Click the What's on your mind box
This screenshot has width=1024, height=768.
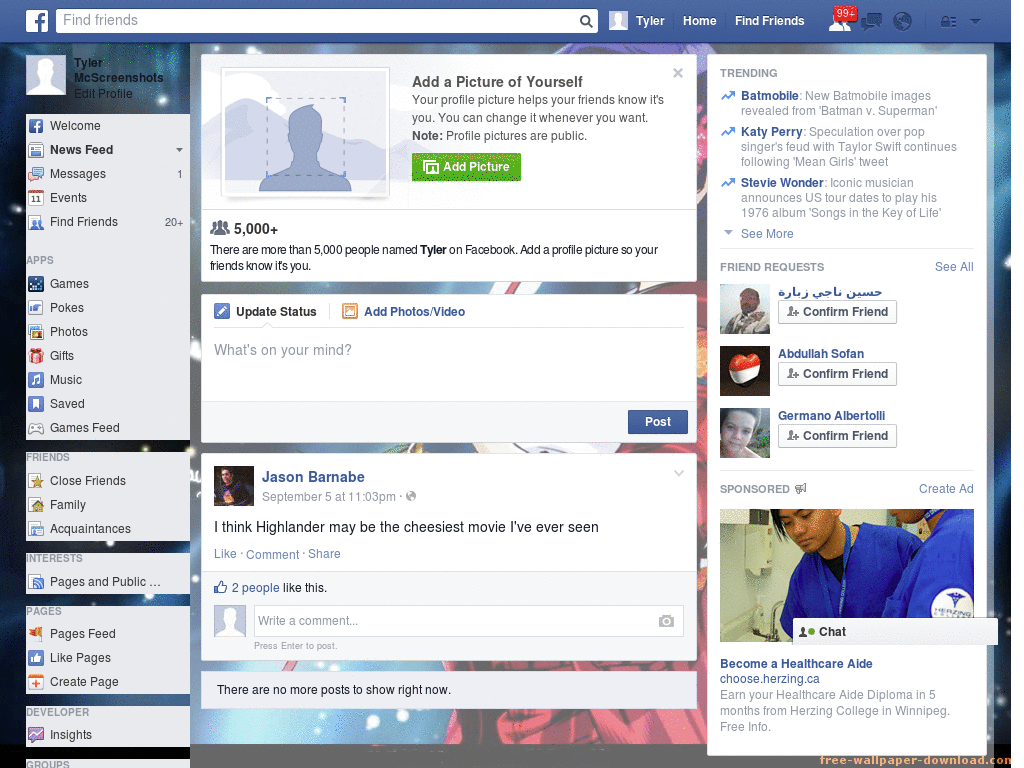tap(449, 363)
